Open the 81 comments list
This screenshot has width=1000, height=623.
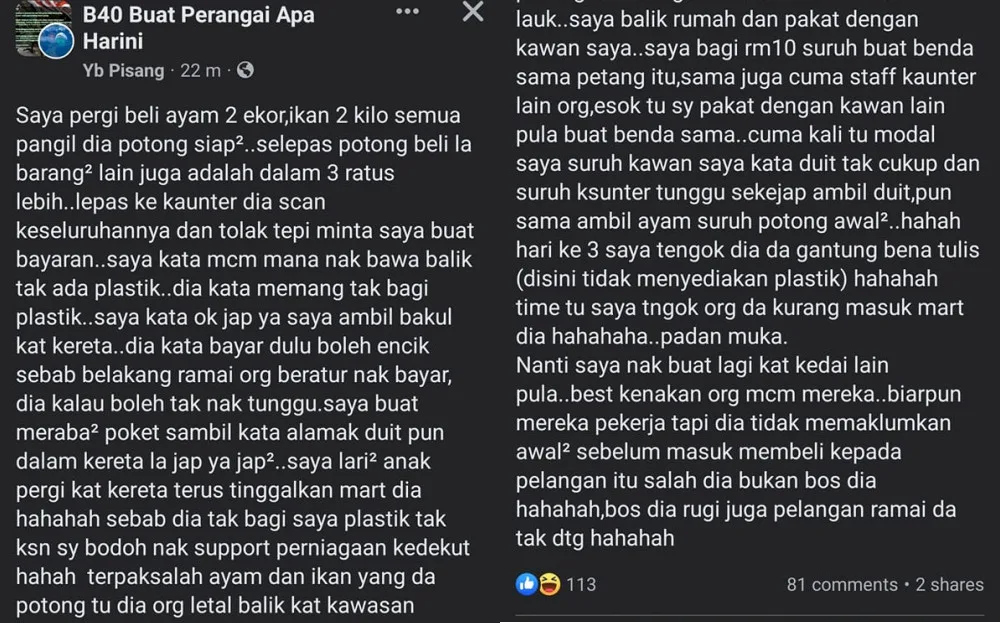[x=842, y=584]
